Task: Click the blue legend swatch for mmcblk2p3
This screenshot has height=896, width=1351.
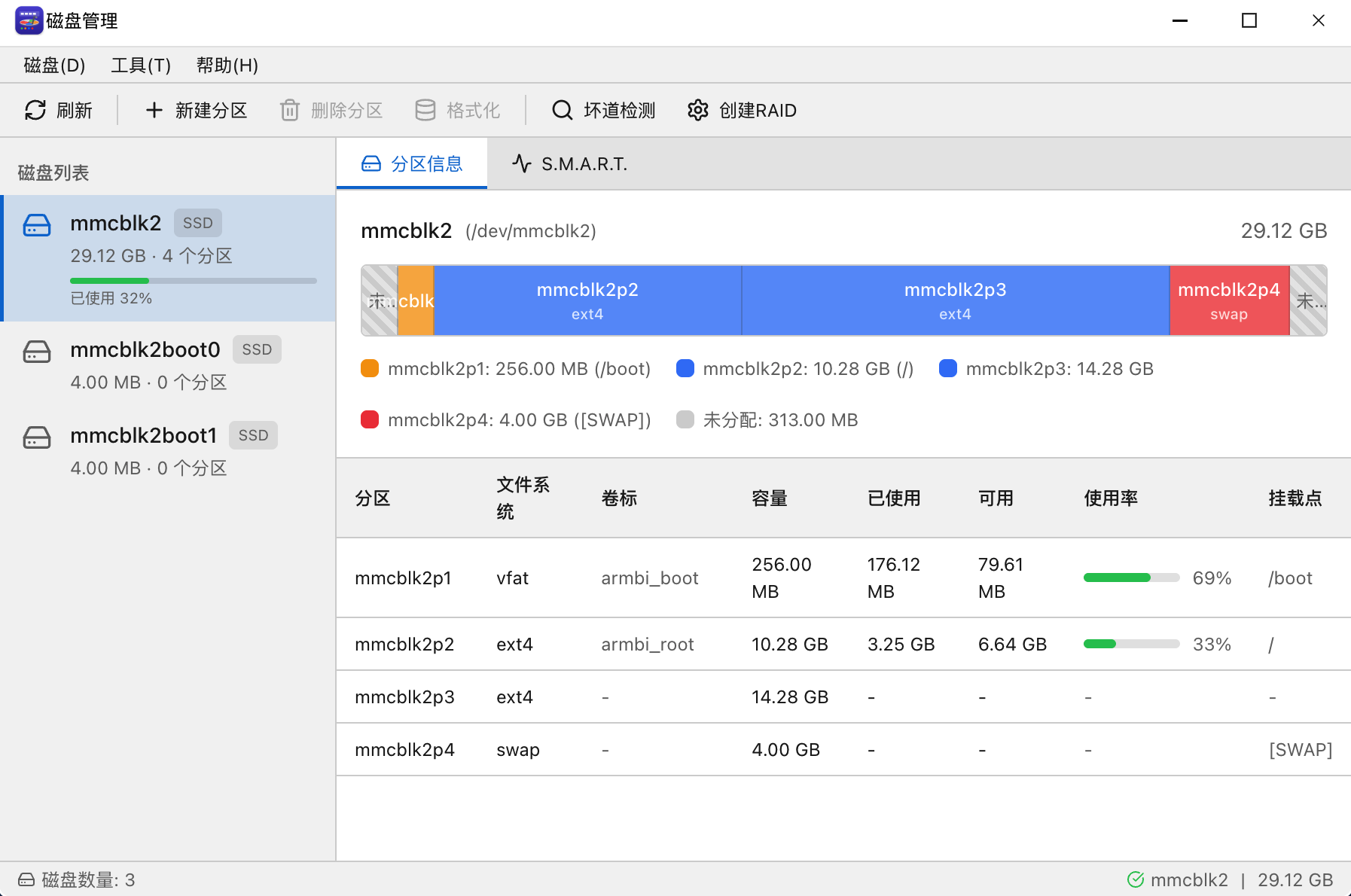Action: (948, 368)
